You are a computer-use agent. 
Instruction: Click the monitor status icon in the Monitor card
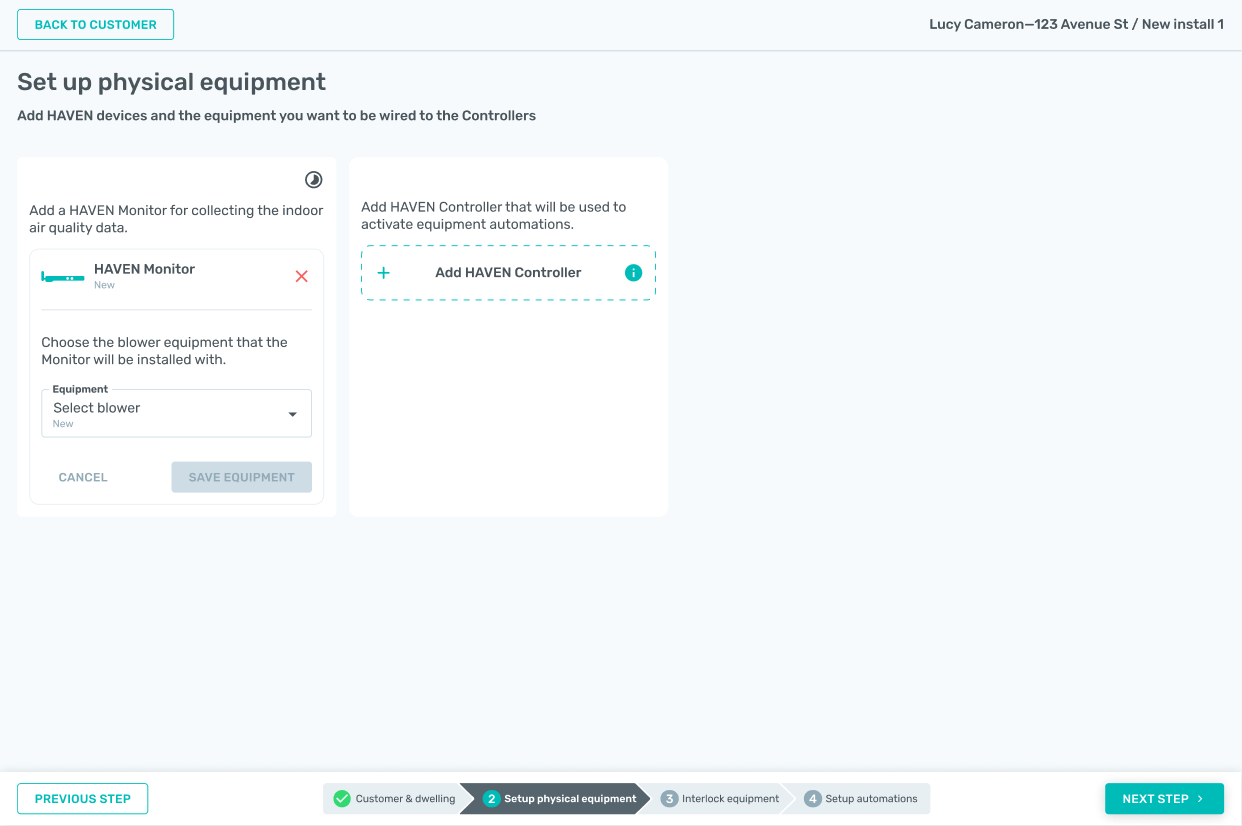click(313, 180)
